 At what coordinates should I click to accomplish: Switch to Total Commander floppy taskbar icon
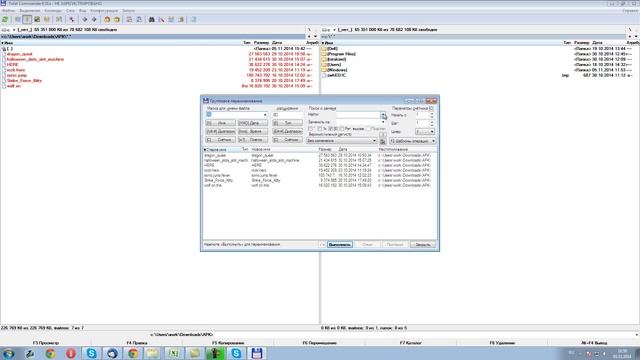coord(257,353)
